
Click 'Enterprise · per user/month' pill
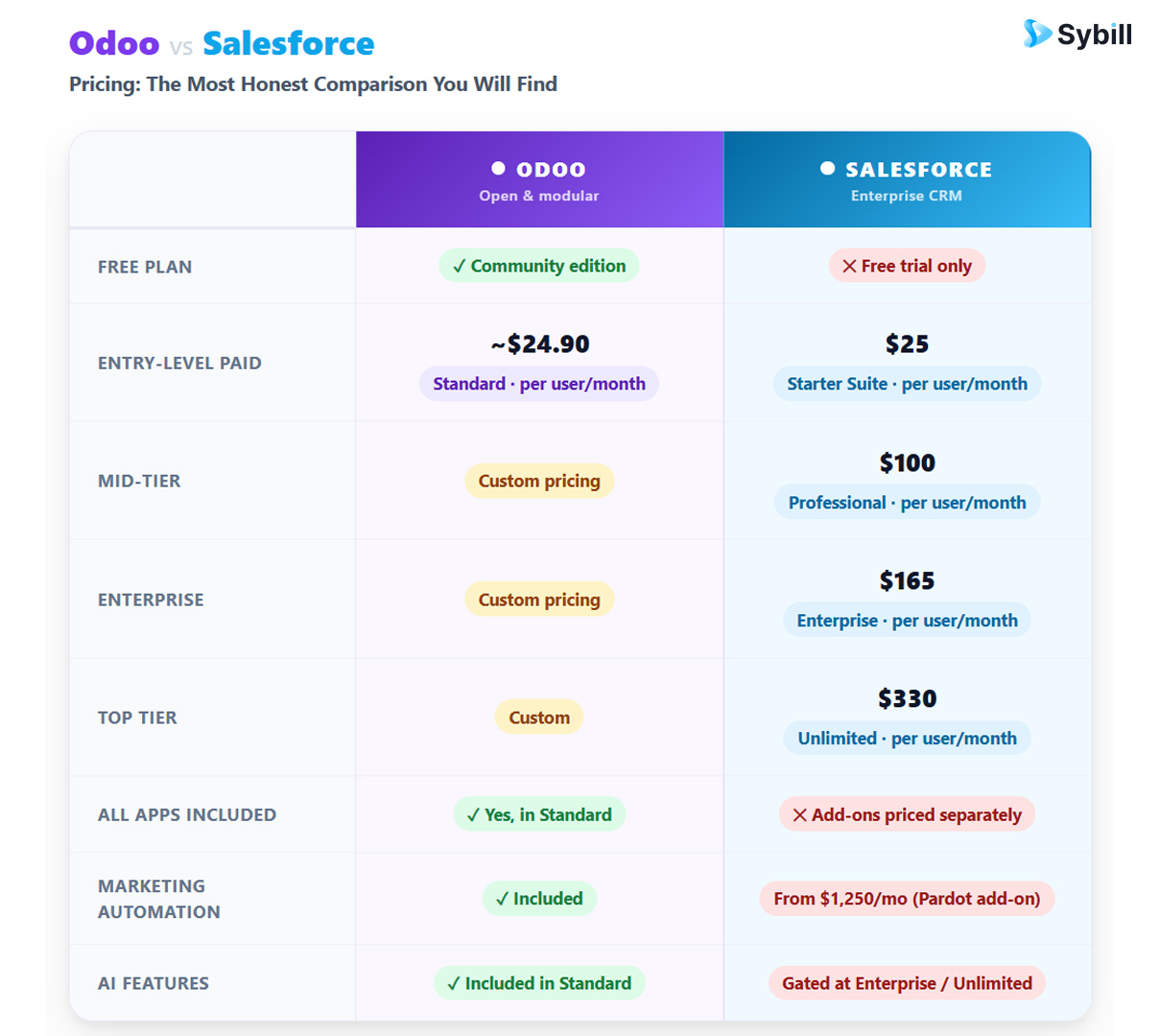(x=907, y=621)
